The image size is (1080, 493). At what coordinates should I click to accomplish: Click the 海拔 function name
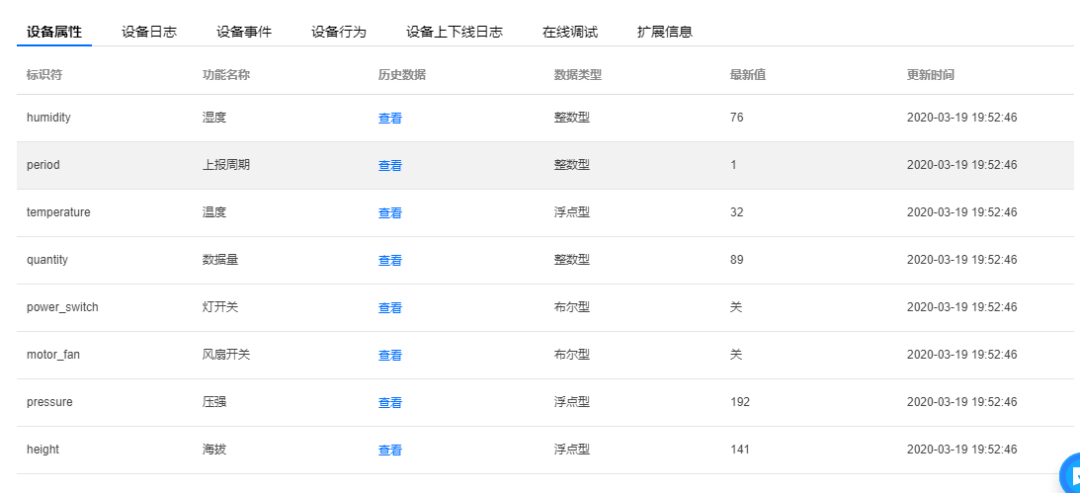click(214, 450)
